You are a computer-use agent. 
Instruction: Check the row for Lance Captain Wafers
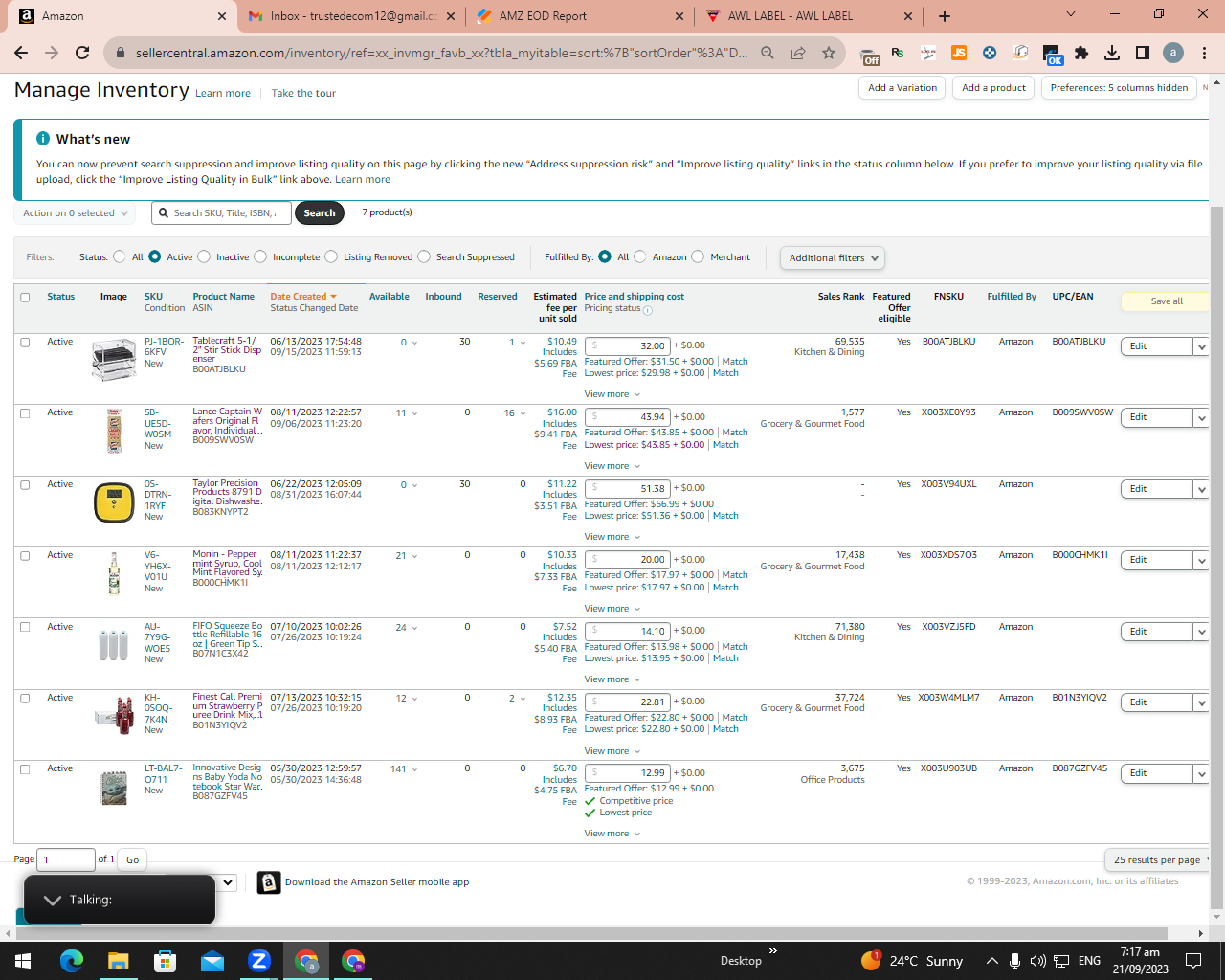point(25,413)
